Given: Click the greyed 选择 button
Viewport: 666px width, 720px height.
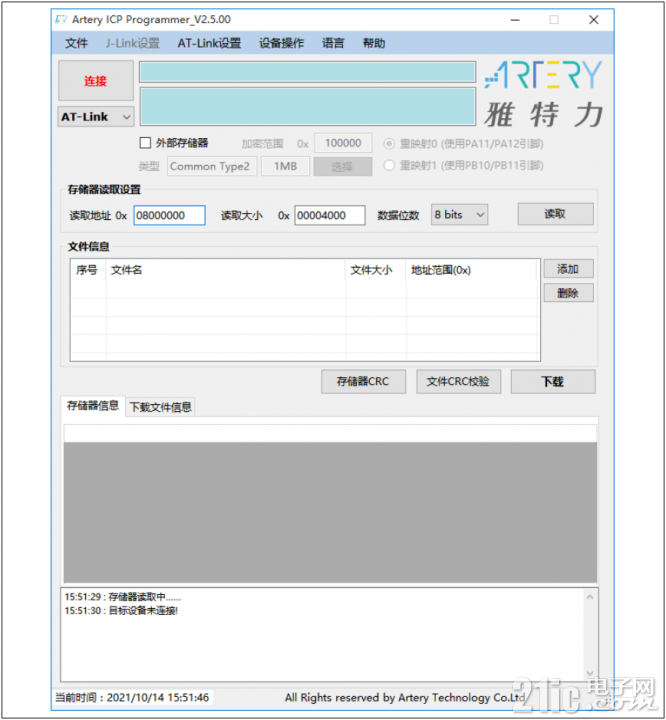Looking at the screenshot, I should pos(343,166).
